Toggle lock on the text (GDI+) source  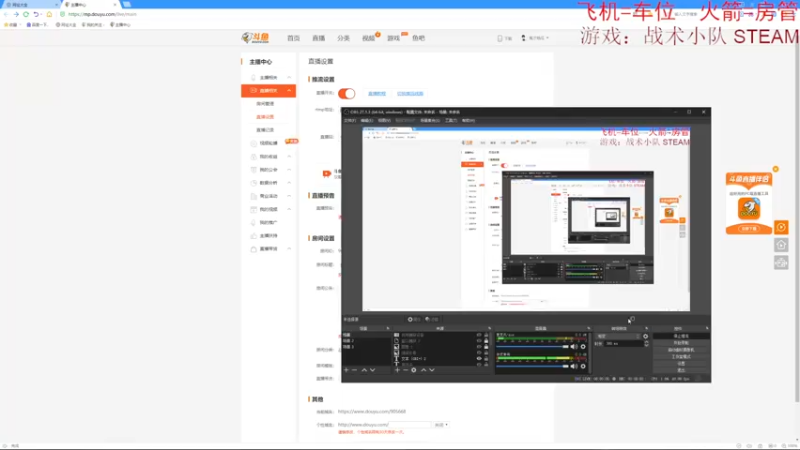pos(486,359)
